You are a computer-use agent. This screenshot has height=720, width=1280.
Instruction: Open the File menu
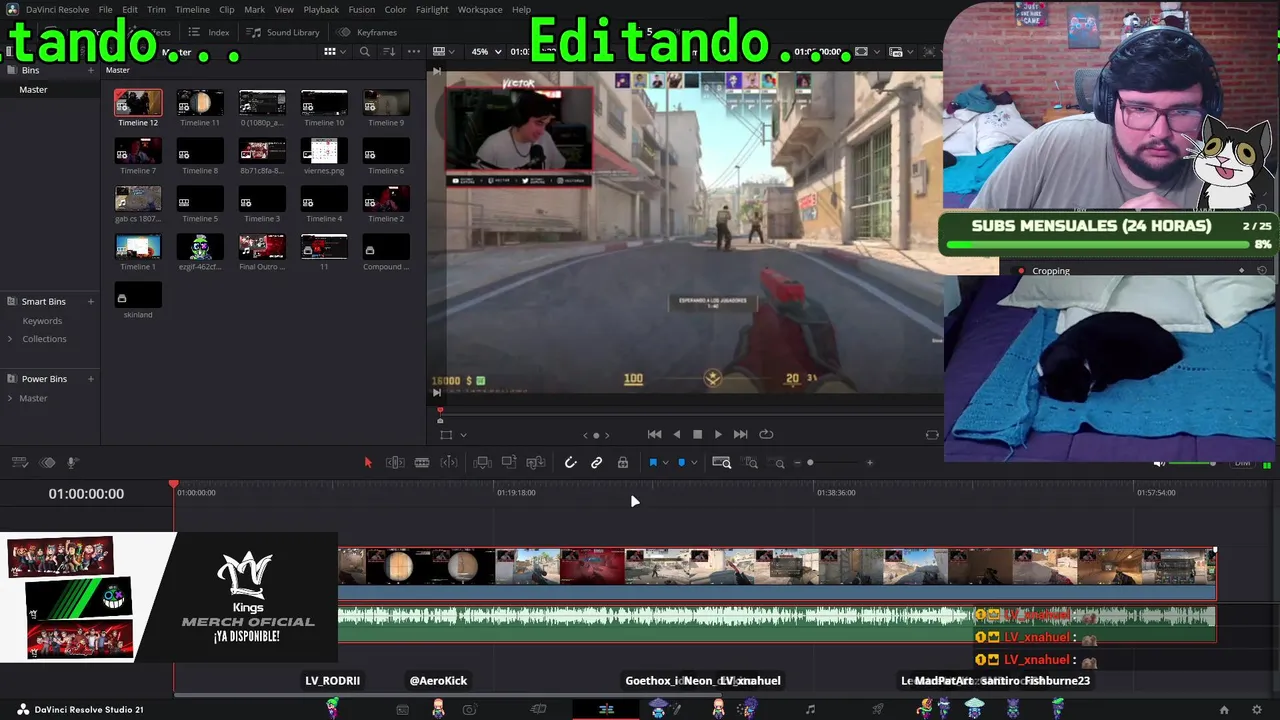[x=105, y=9]
